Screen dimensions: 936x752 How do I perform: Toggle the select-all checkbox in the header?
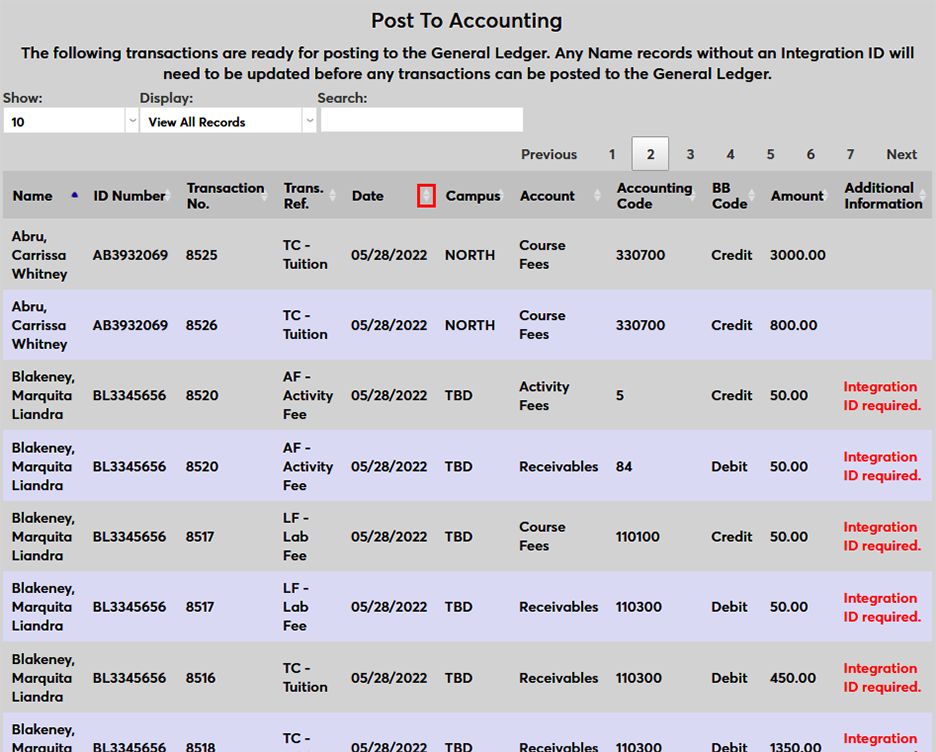click(426, 195)
